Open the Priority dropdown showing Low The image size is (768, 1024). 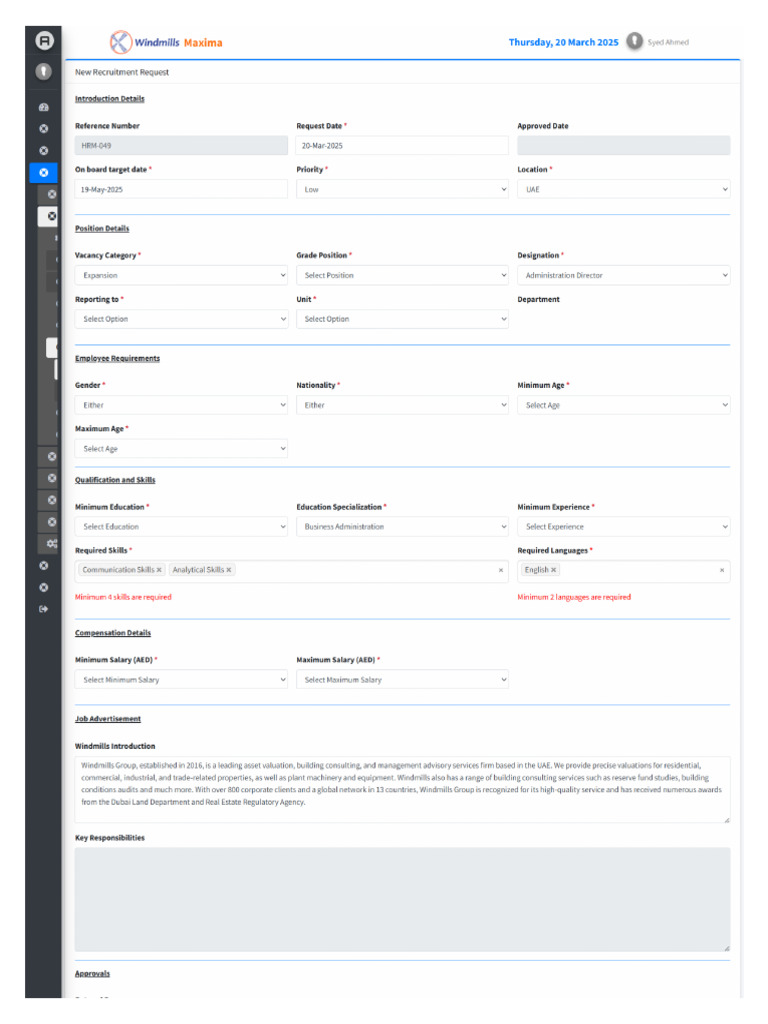(402, 189)
